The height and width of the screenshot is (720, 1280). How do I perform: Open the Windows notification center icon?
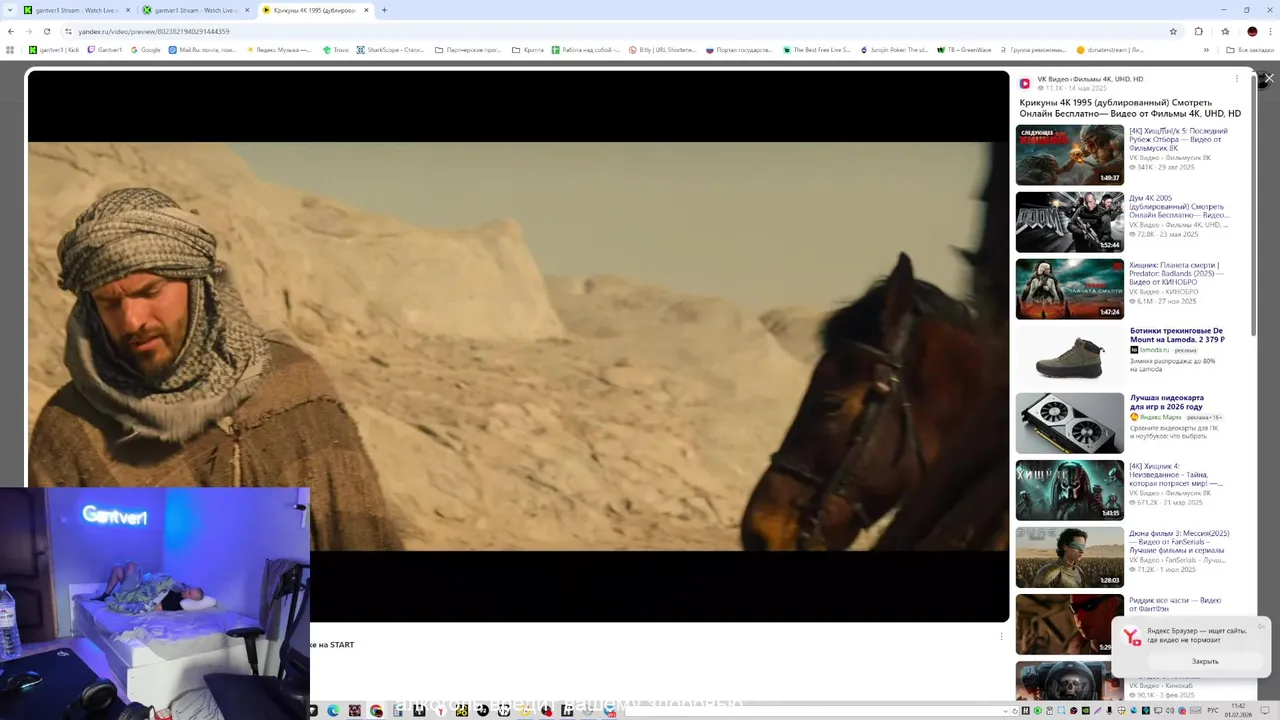click(x=1263, y=710)
